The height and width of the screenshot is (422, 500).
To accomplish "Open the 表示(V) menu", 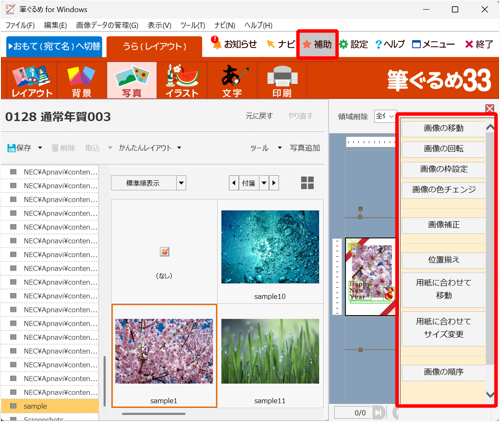I will (160, 25).
